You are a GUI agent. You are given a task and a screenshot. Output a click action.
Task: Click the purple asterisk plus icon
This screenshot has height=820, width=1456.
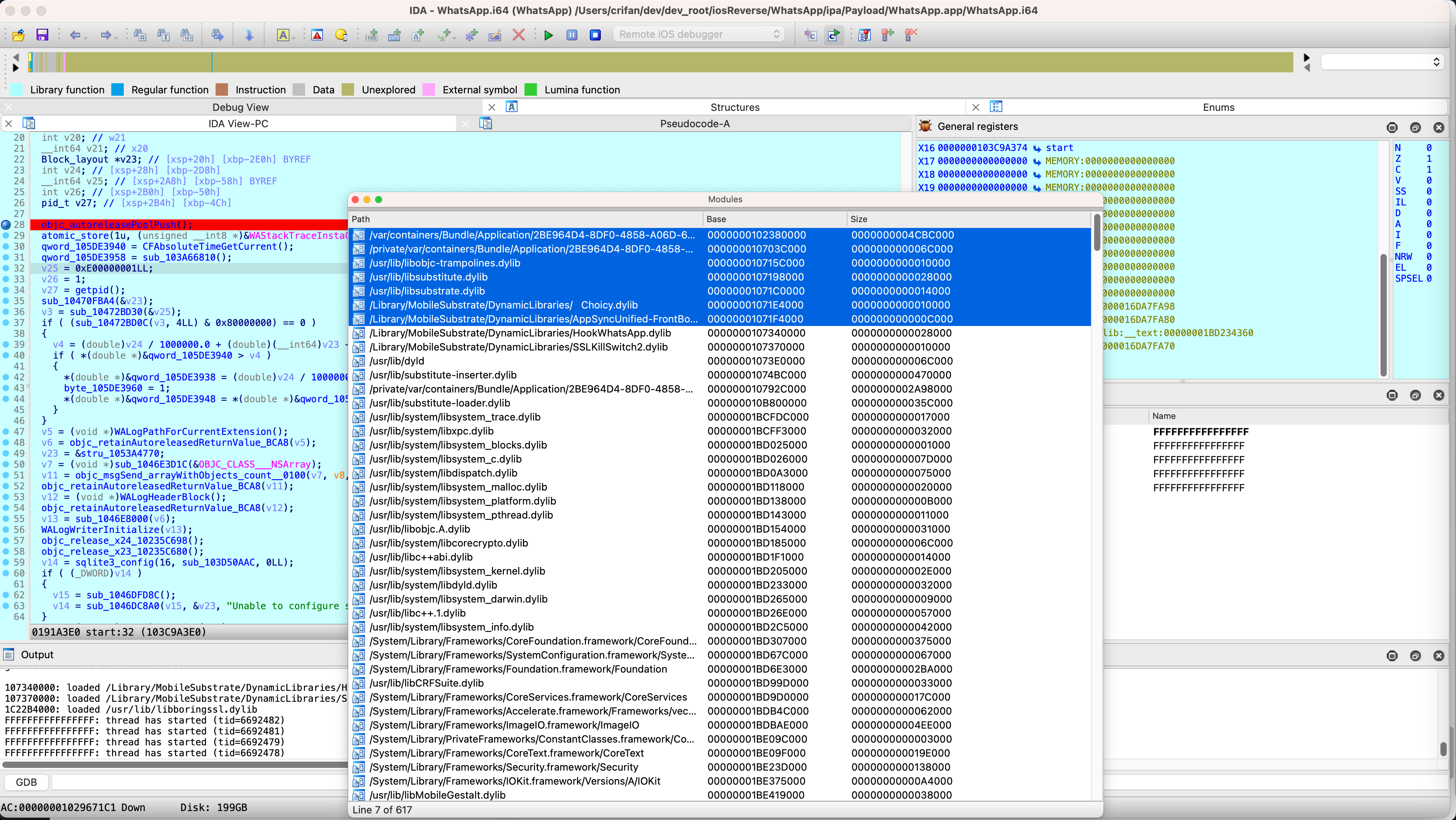pyautogui.click(x=472, y=35)
